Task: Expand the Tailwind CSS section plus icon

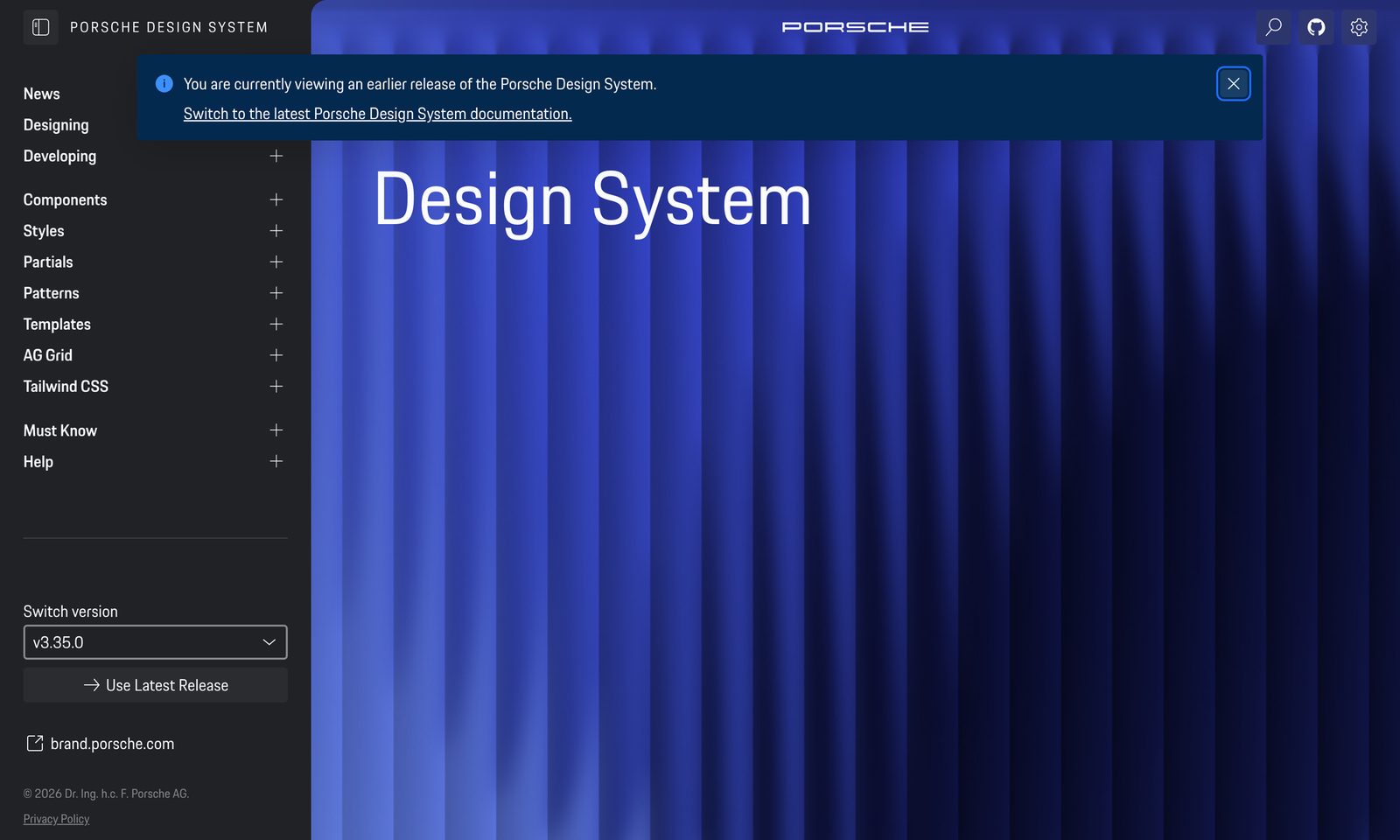Action: click(x=276, y=386)
